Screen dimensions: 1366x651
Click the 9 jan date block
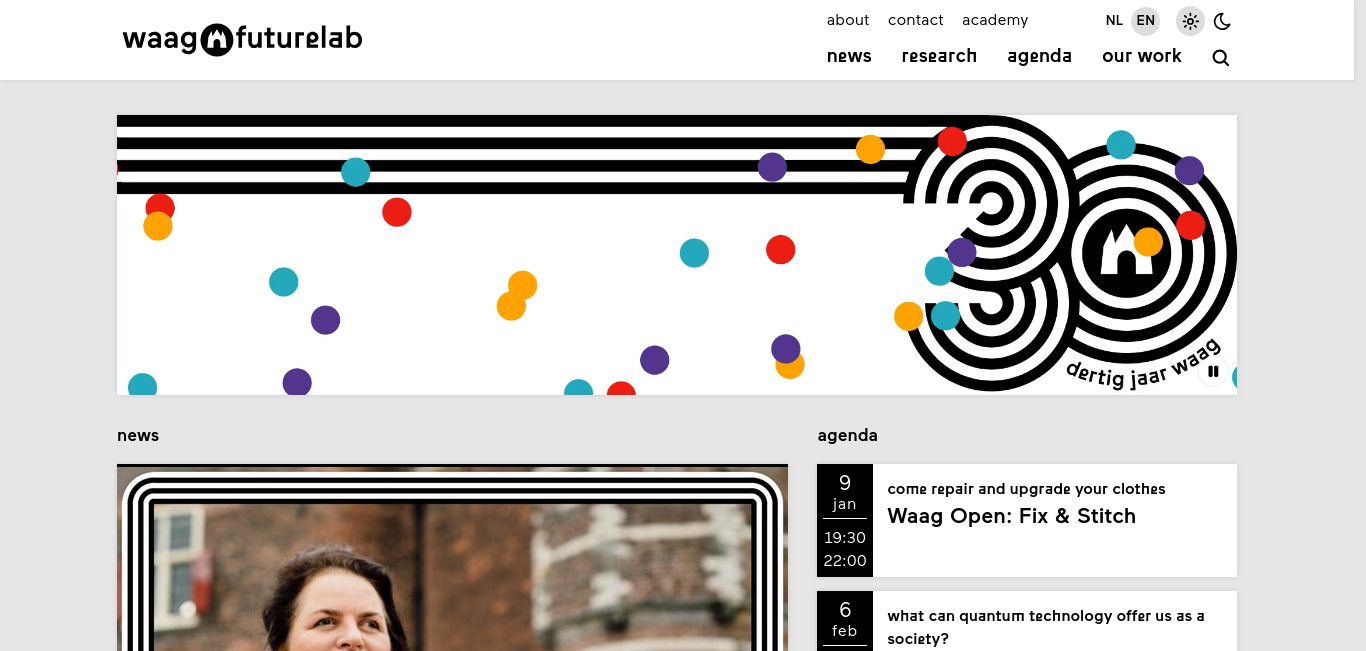tap(845, 520)
